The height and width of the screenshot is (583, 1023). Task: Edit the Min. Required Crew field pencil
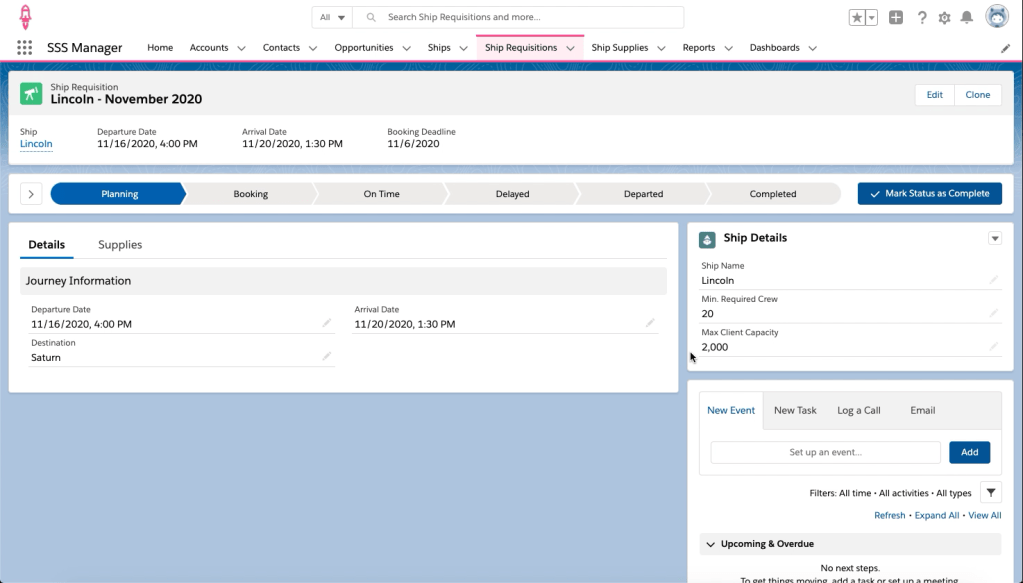tap(993, 313)
